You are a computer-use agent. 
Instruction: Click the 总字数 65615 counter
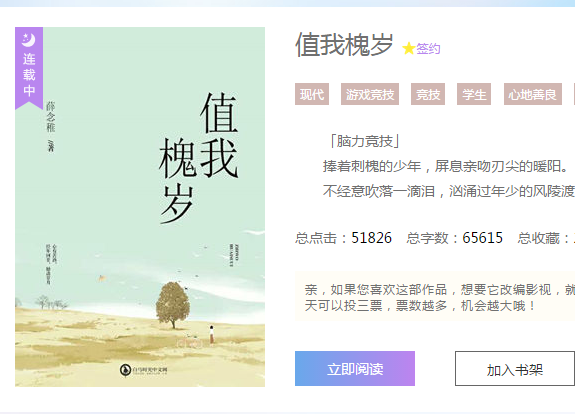pyautogui.click(x=454, y=238)
